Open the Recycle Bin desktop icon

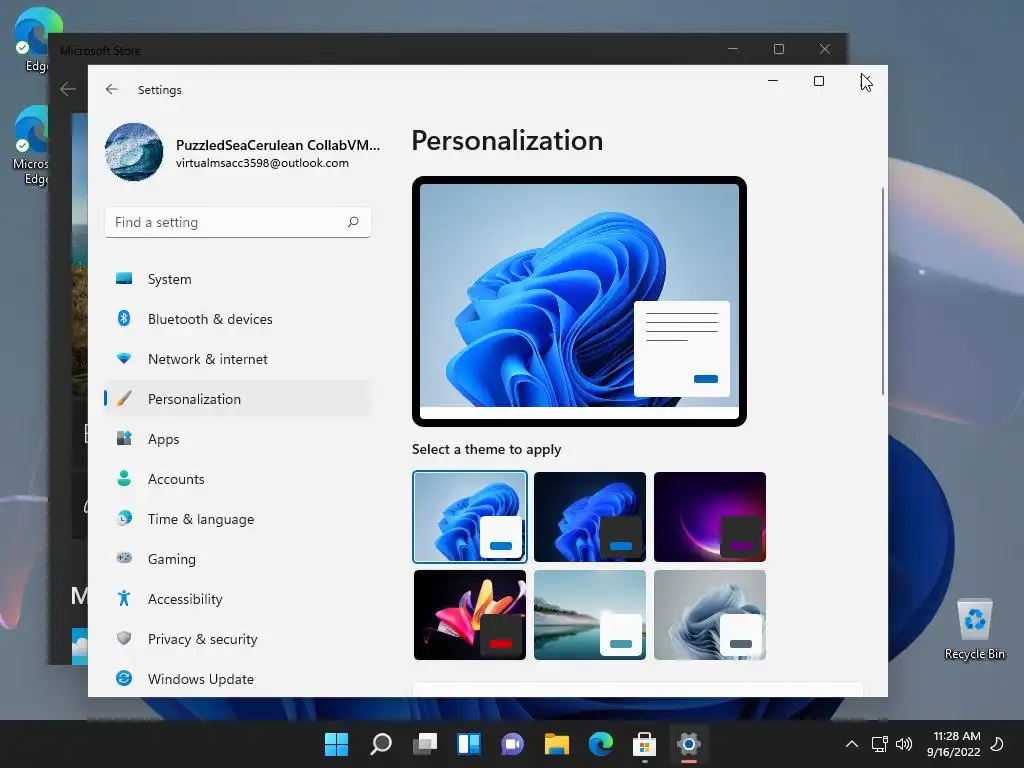pyautogui.click(x=974, y=629)
